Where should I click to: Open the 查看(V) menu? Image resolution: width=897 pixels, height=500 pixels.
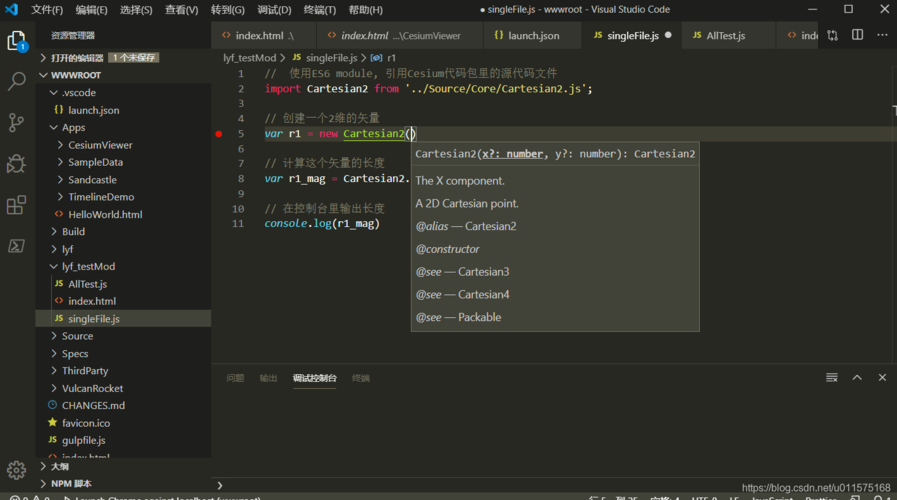[181, 10]
